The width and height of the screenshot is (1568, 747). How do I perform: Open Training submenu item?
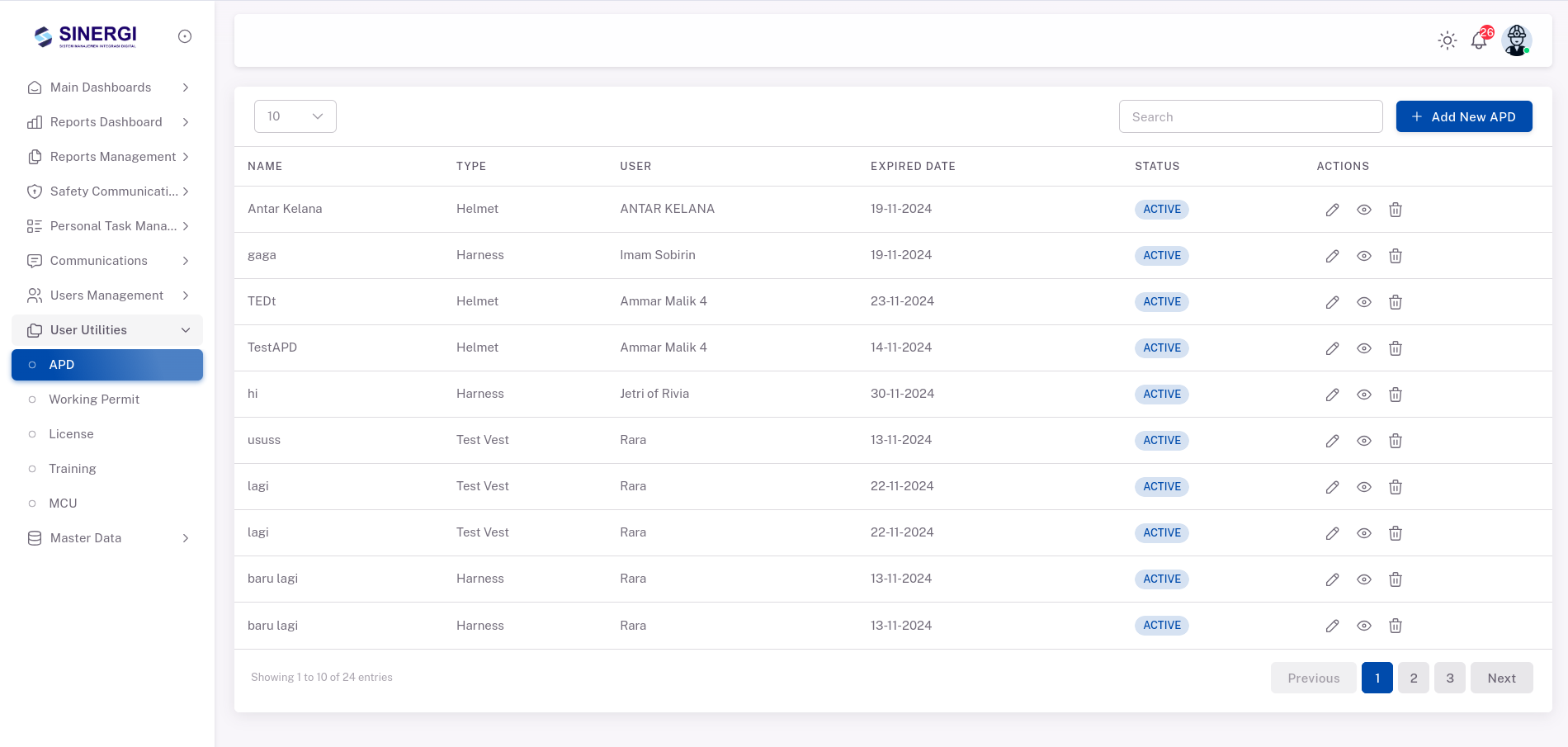click(x=107, y=469)
